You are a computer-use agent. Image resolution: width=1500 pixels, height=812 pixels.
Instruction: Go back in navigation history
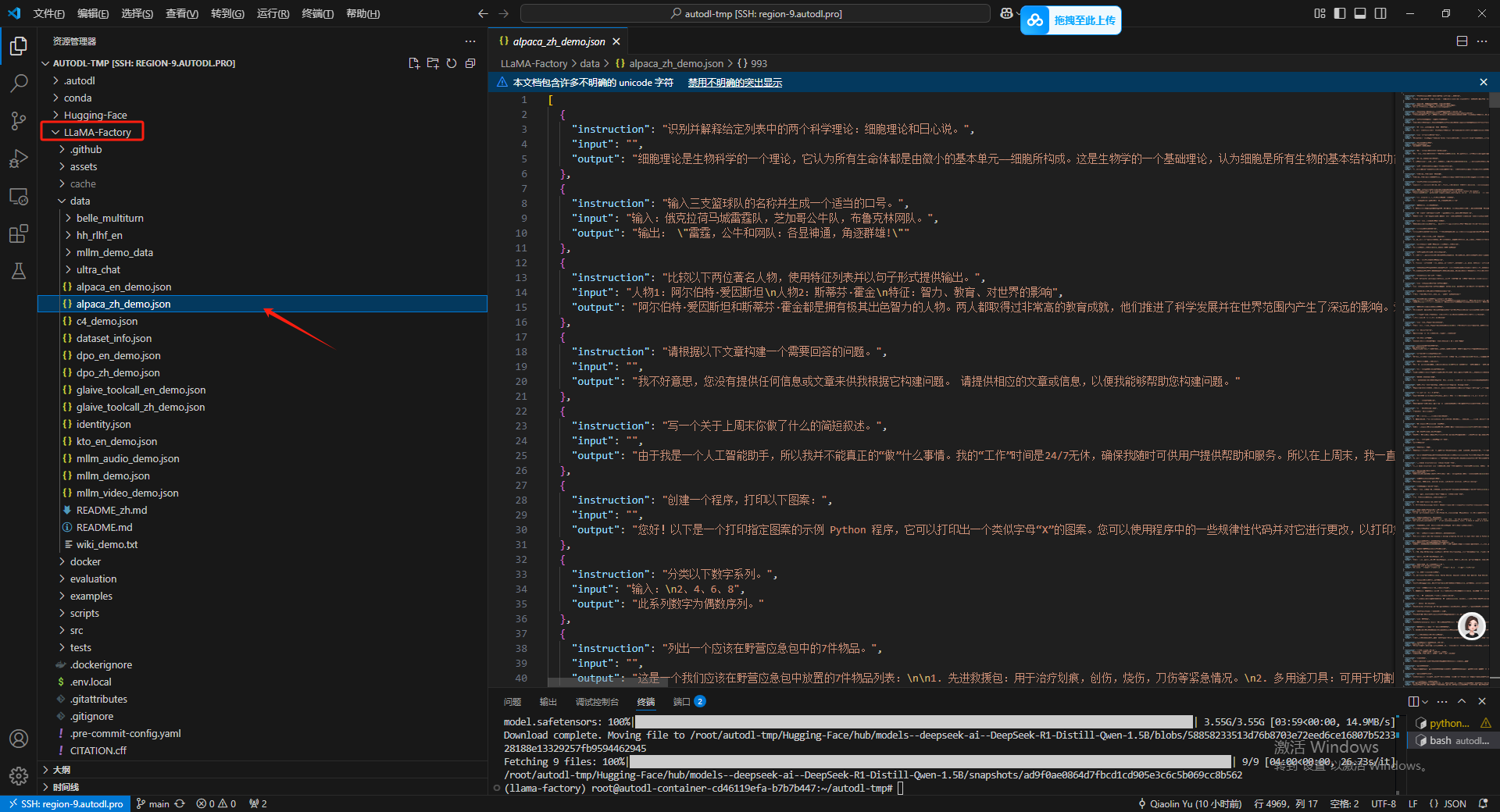point(483,13)
